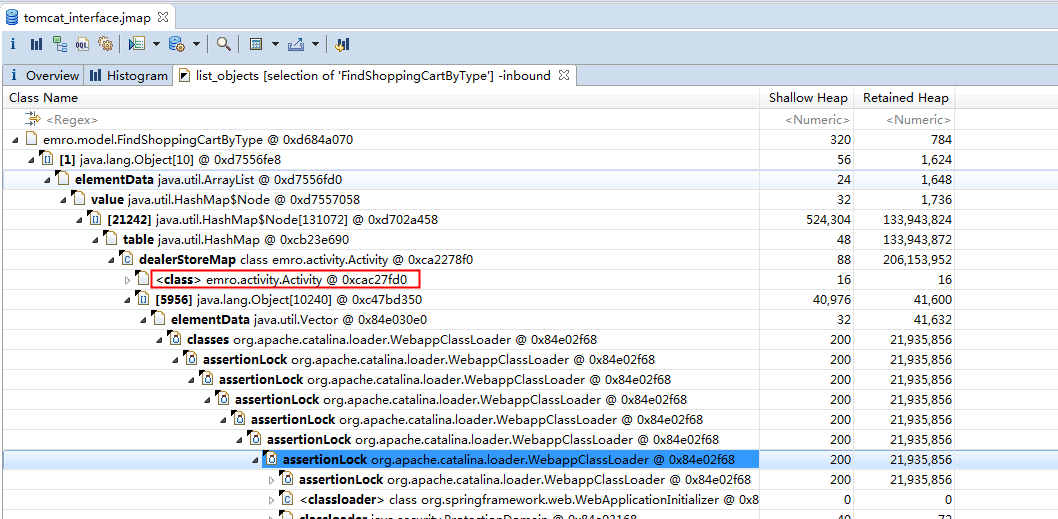Sort by Shallow Heap column header

coord(808,98)
